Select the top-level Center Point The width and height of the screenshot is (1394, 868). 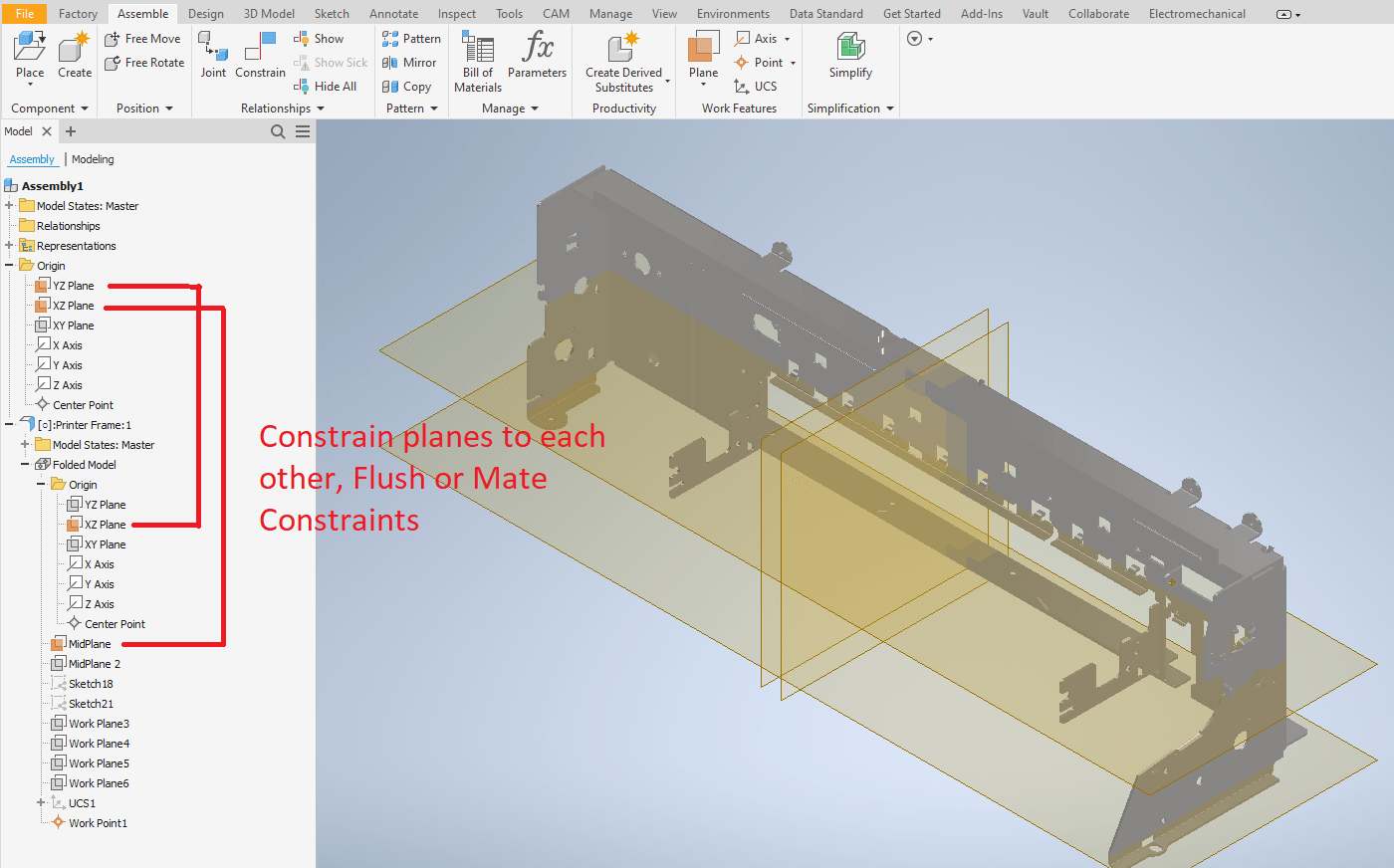(75, 405)
